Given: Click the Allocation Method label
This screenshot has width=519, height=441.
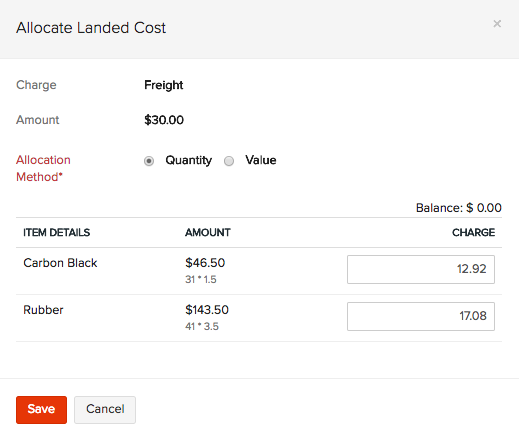Looking at the screenshot, I should [43, 168].
